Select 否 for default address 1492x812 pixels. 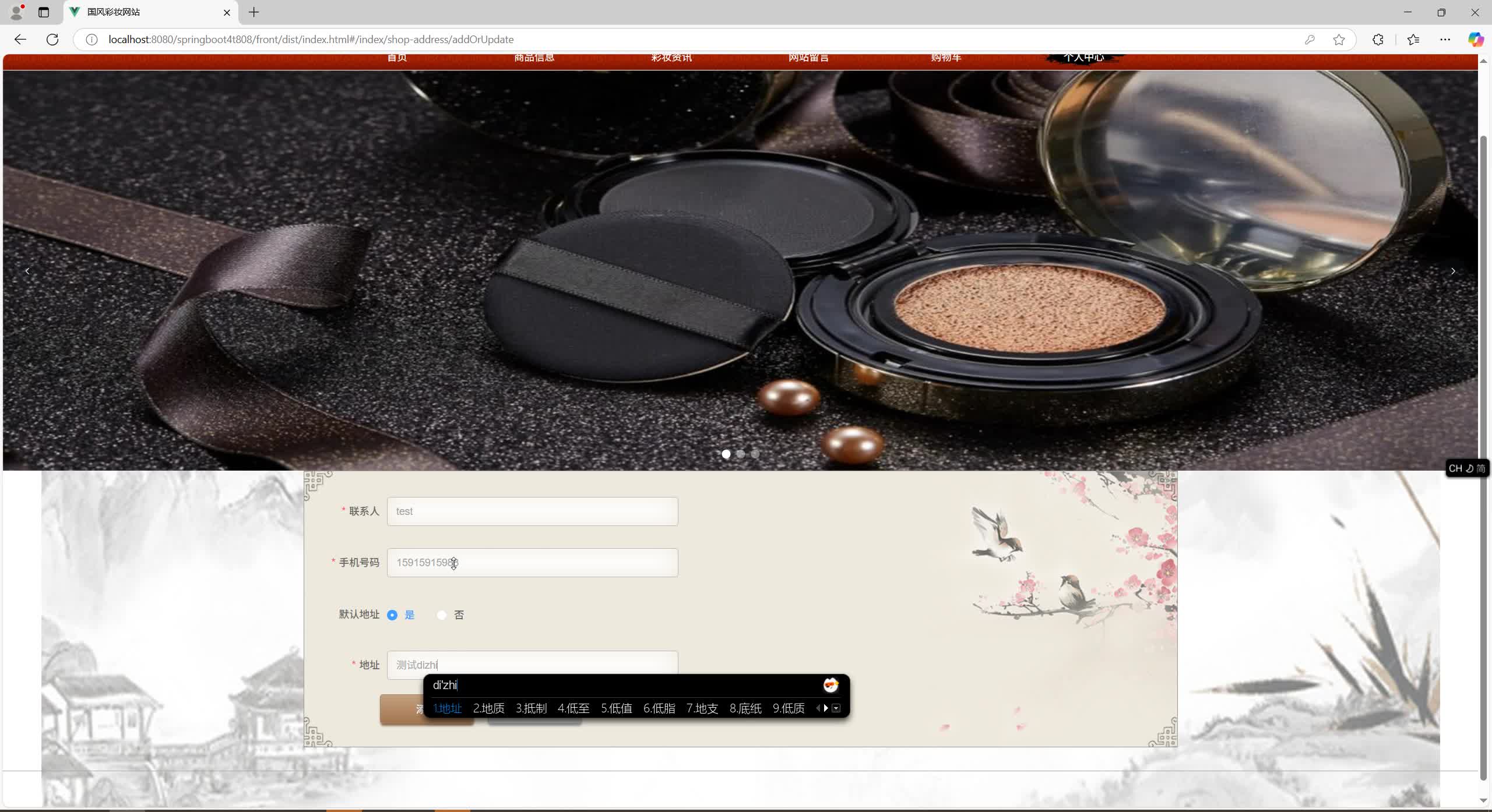[442, 615]
